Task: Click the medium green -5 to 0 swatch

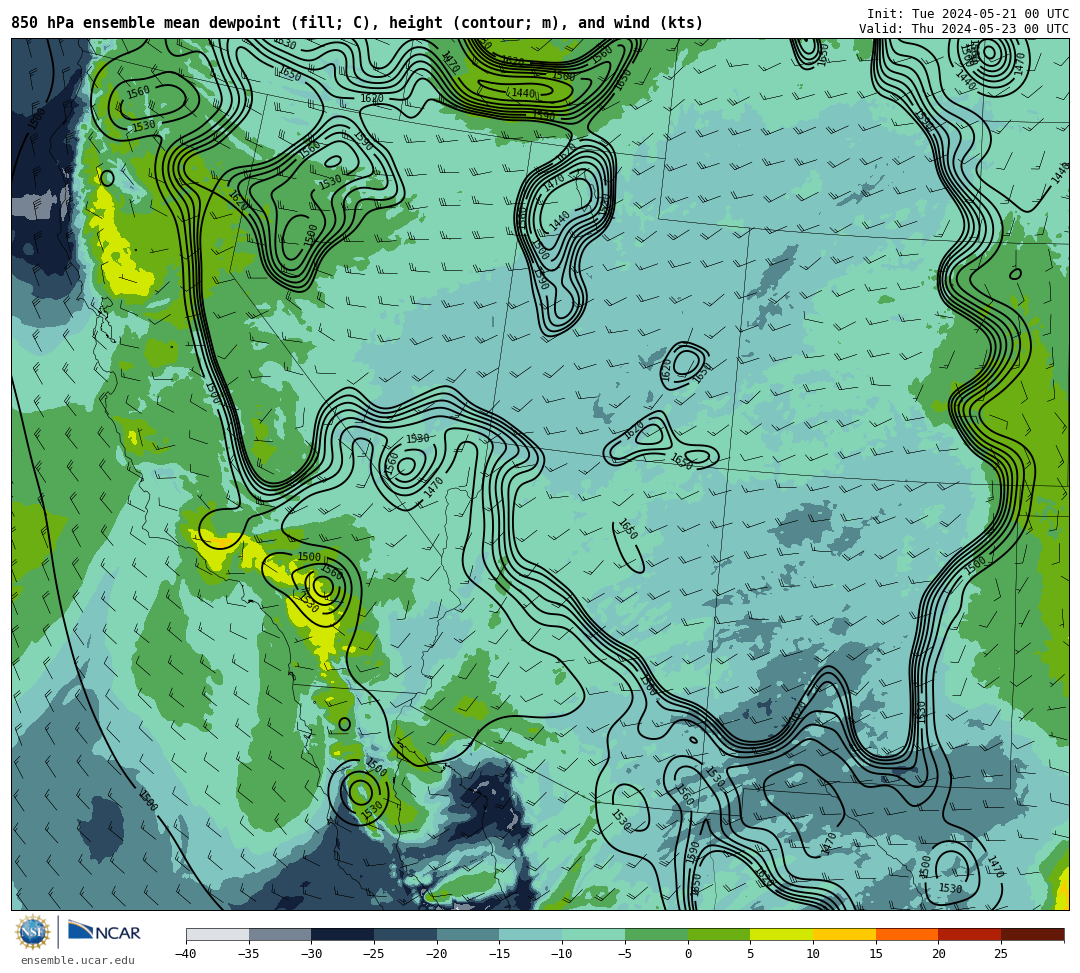Action: click(656, 934)
